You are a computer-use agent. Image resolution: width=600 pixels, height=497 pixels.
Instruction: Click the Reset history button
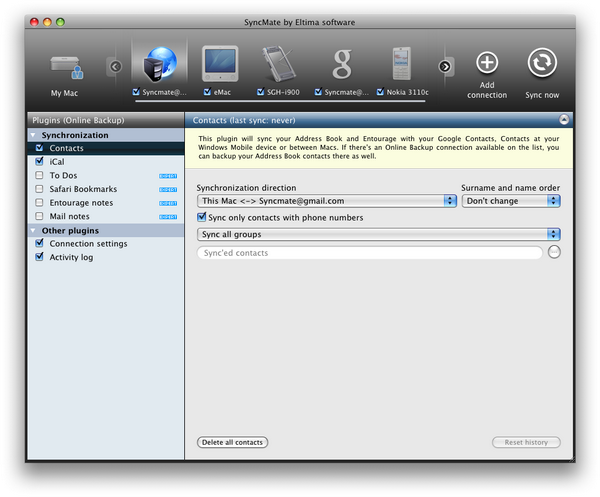click(x=526, y=442)
